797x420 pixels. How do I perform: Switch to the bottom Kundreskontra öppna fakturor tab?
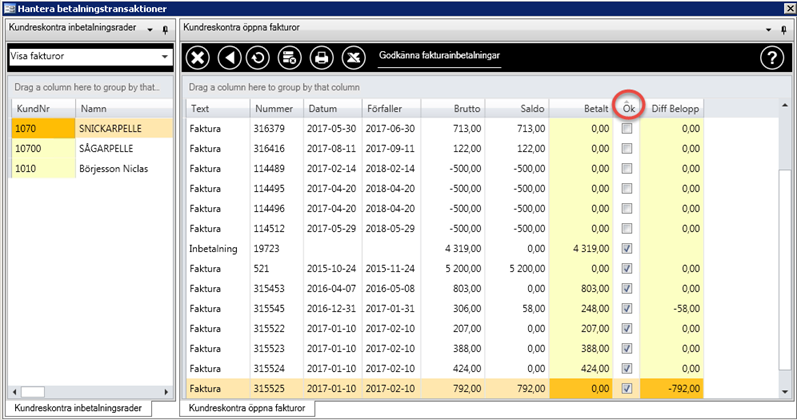pyautogui.click(x=247, y=408)
